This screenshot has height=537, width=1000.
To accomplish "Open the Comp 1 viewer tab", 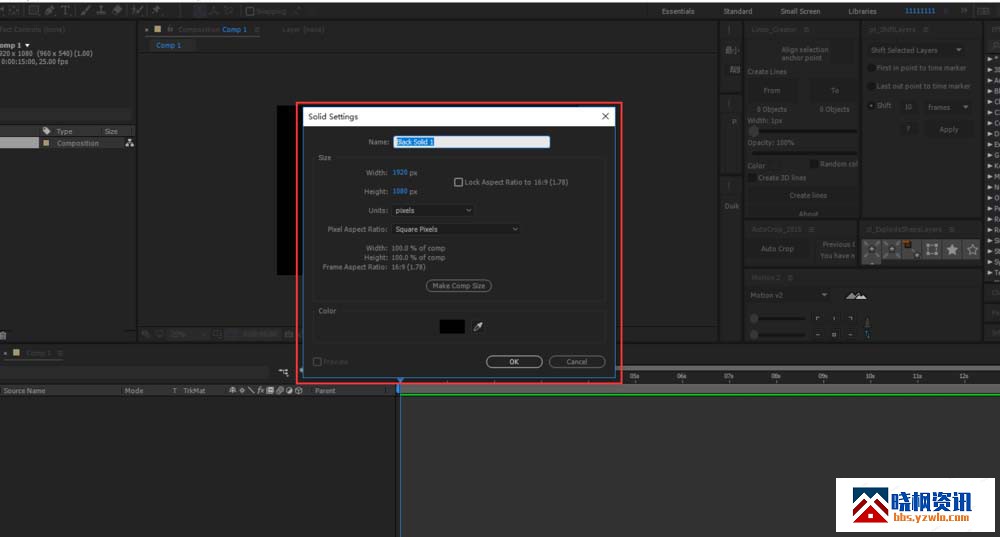I will coord(168,45).
